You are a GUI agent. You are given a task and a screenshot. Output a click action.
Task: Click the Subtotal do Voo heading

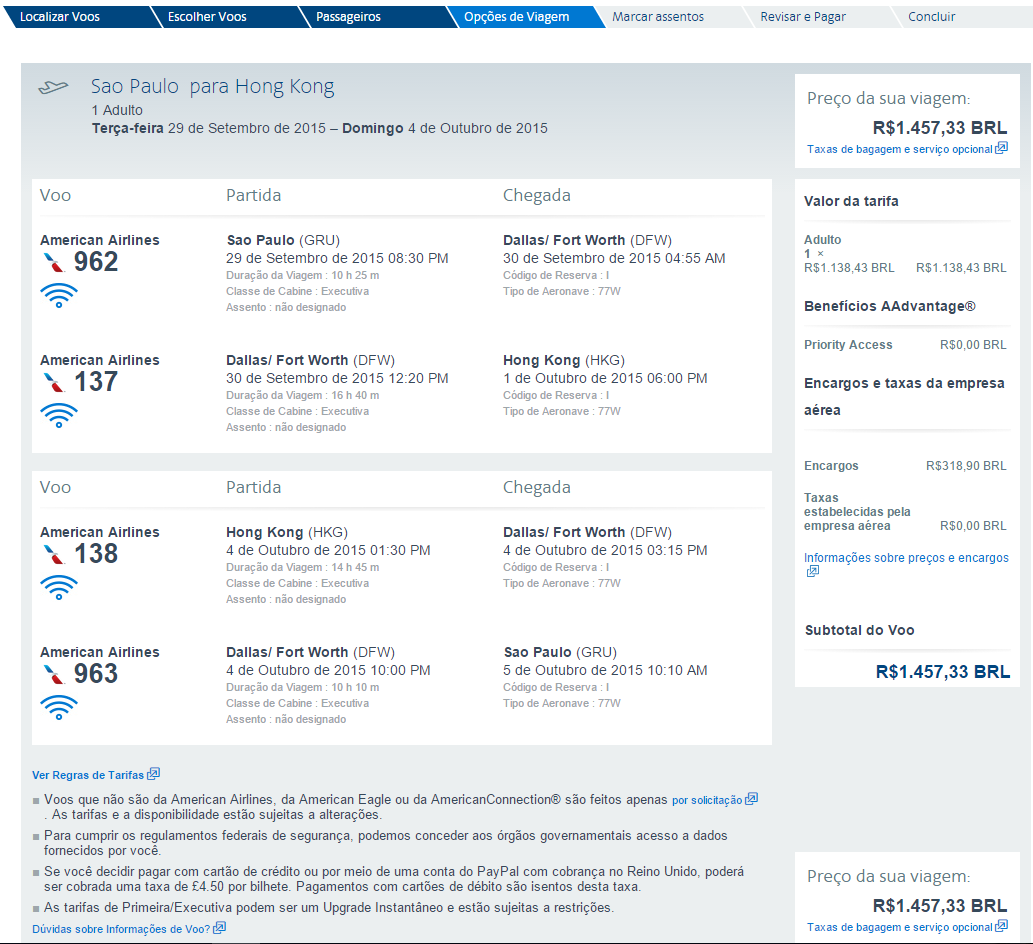pos(860,630)
